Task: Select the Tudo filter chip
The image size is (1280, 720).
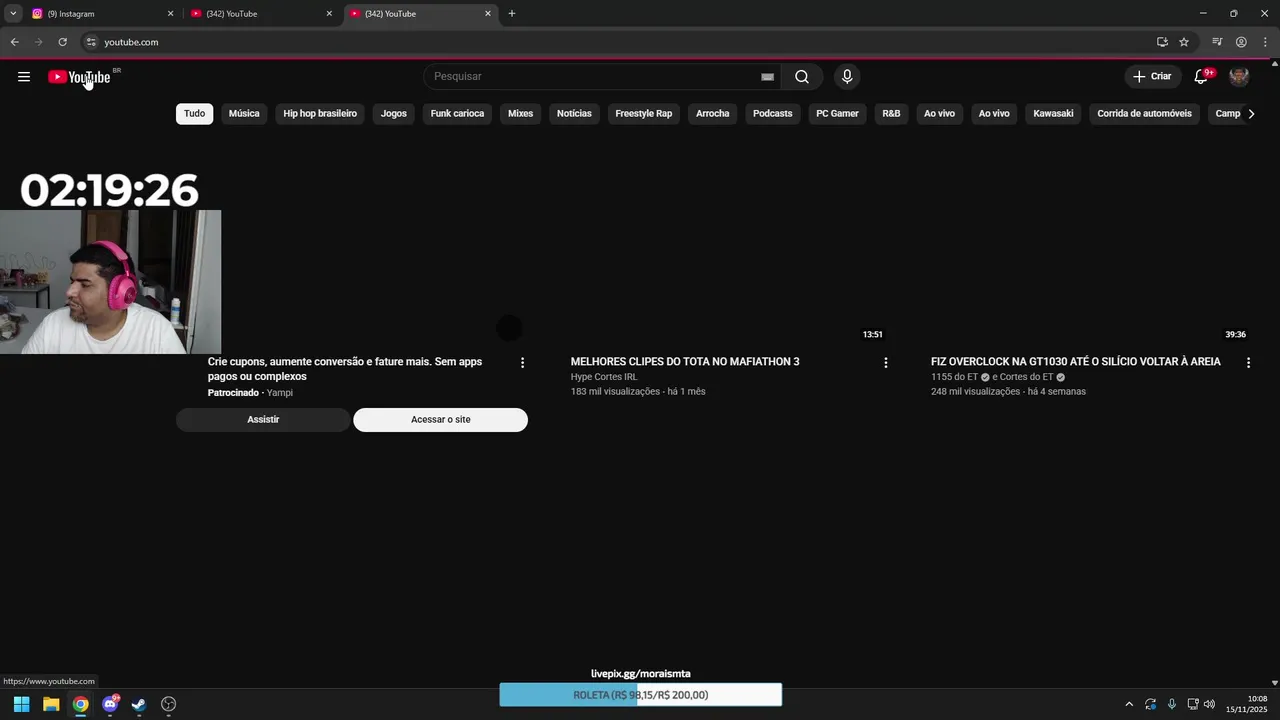Action: (194, 114)
